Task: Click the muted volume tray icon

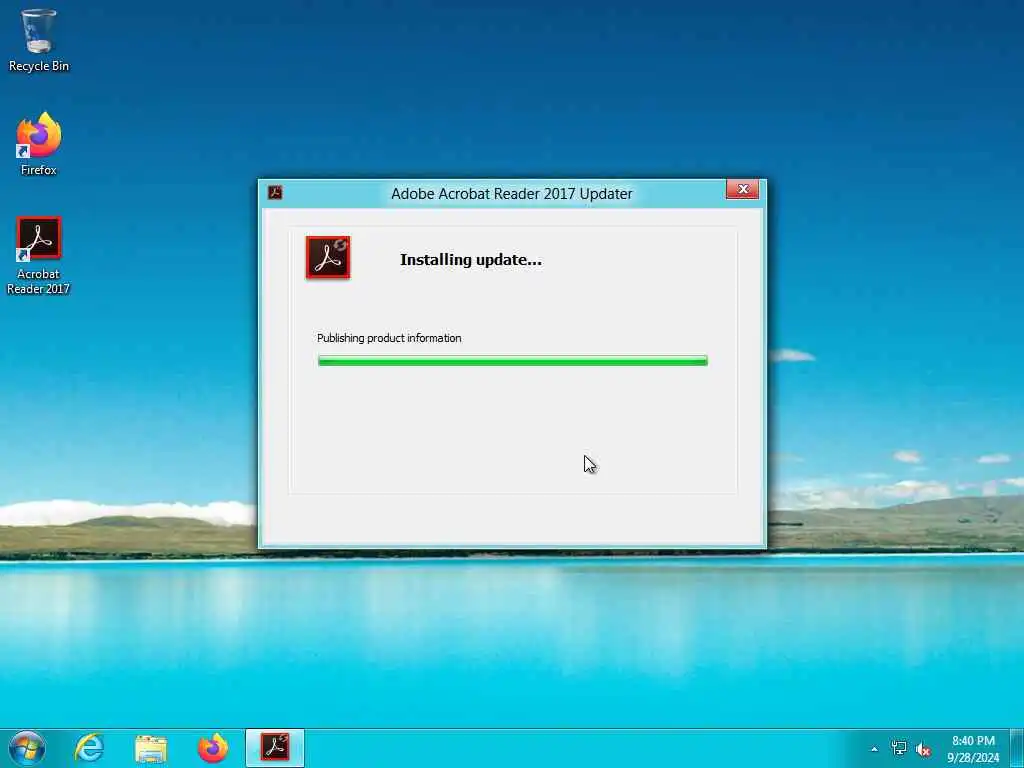Action: 923,749
